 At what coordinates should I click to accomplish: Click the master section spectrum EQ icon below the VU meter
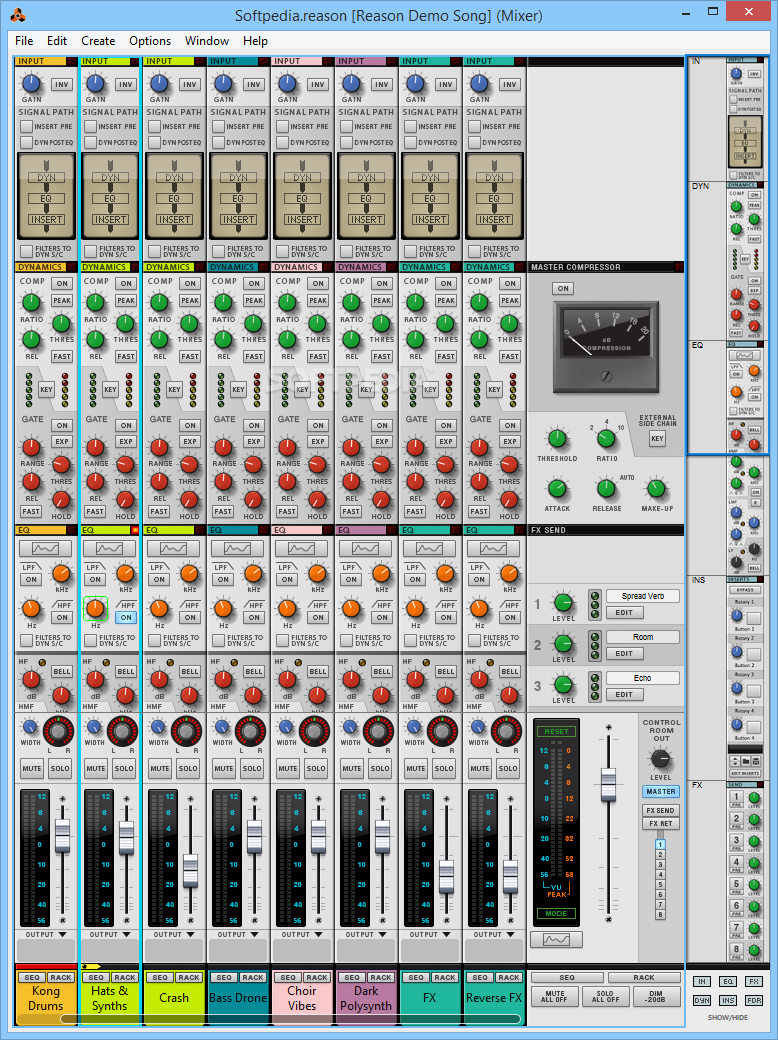556,939
